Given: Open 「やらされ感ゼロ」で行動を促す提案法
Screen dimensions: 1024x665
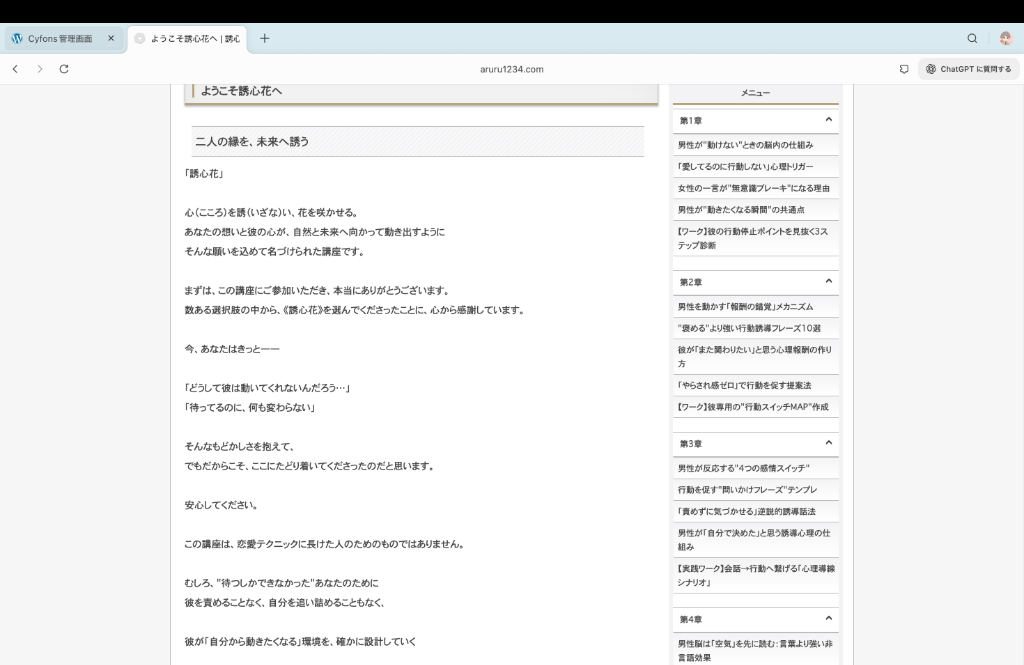Looking at the screenshot, I should (744, 385).
